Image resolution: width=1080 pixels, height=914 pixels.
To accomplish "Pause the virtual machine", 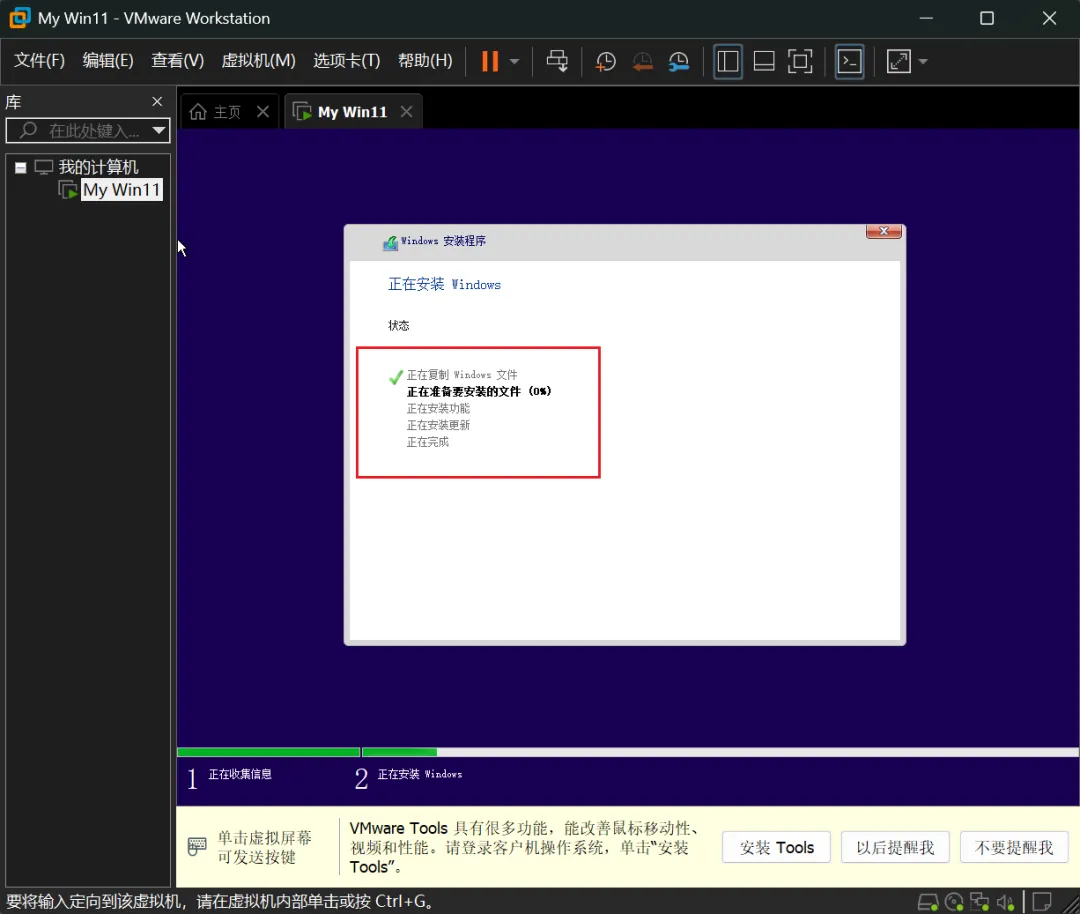I will pyautogui.click(x=490, y=61).
